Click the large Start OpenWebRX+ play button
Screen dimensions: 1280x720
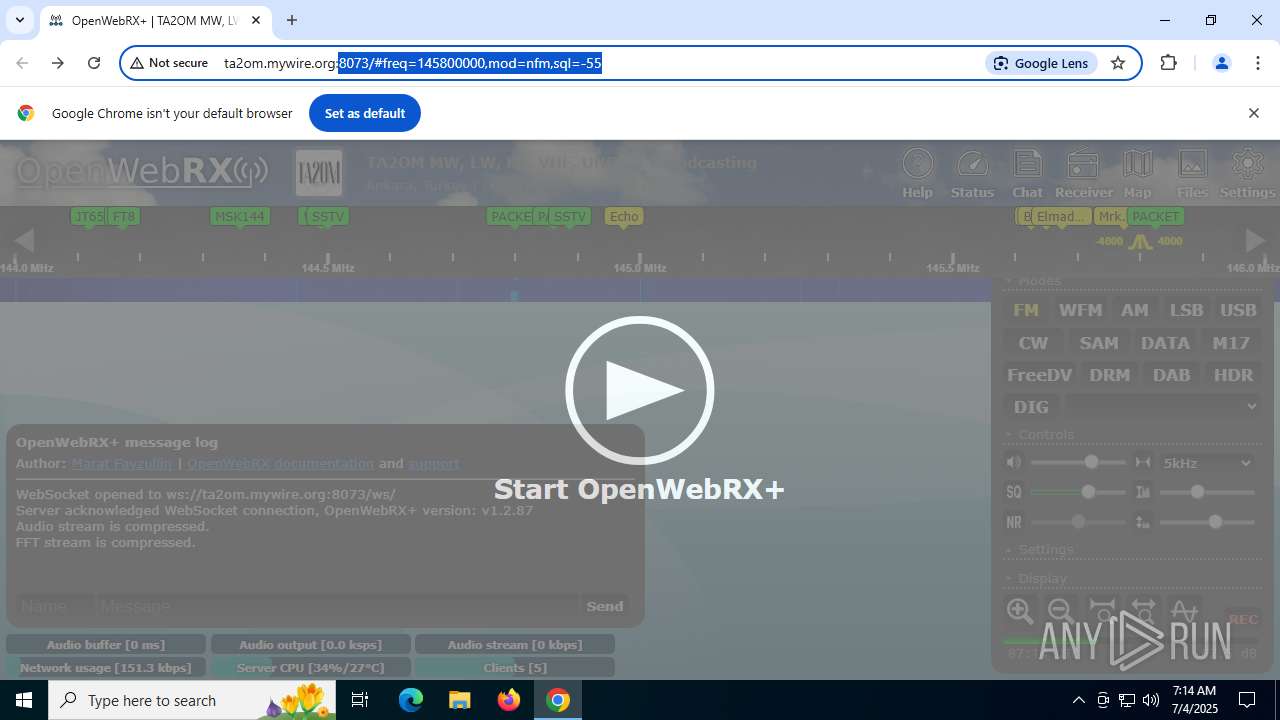pyautogui.click(x=640, y=390)
